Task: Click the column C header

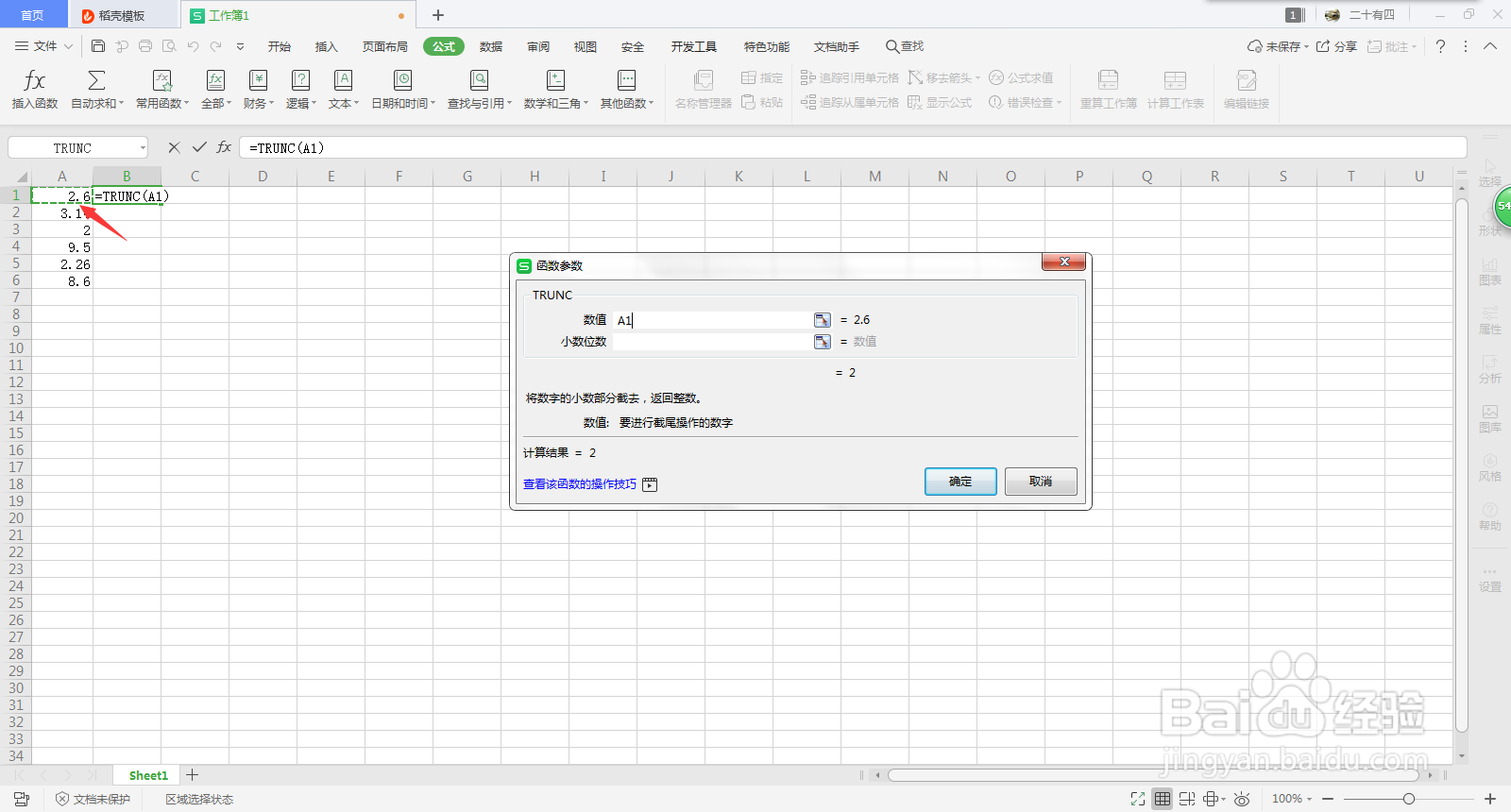Action: tap(195, 176)
